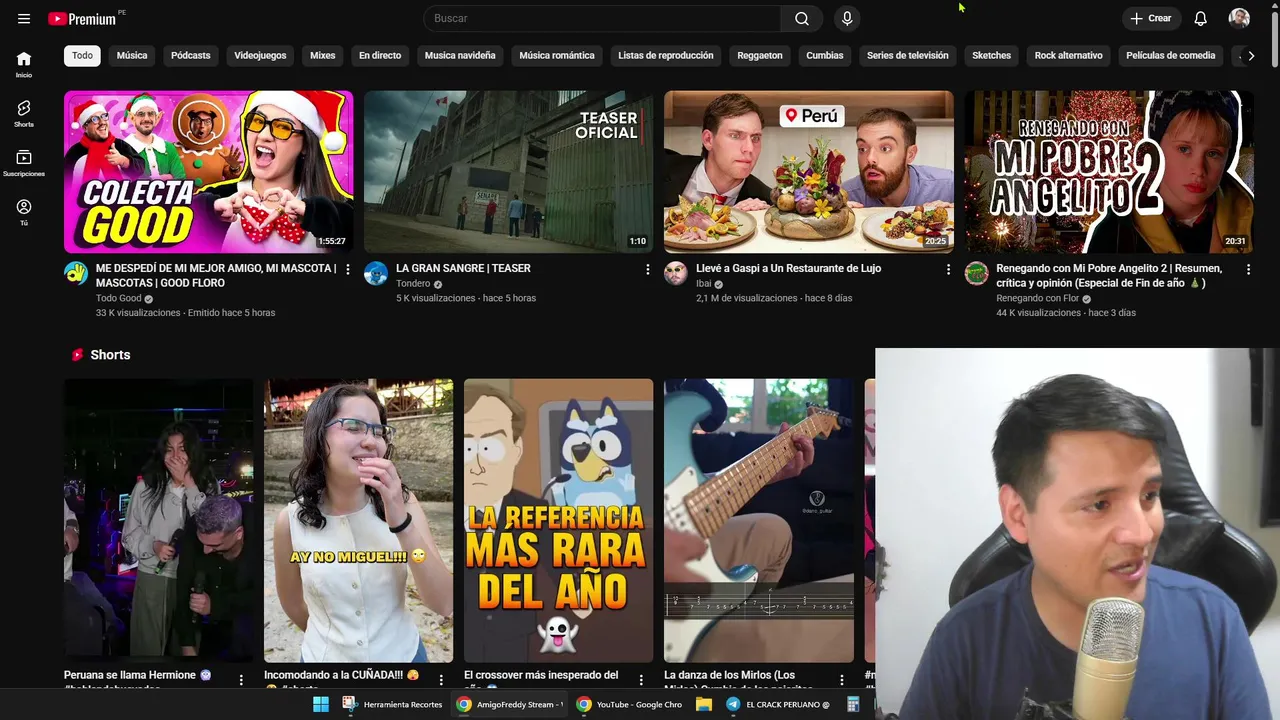Open the hamburger guide menu
The height and width of the screenshot is (720, 1280).
coord(24,18)
